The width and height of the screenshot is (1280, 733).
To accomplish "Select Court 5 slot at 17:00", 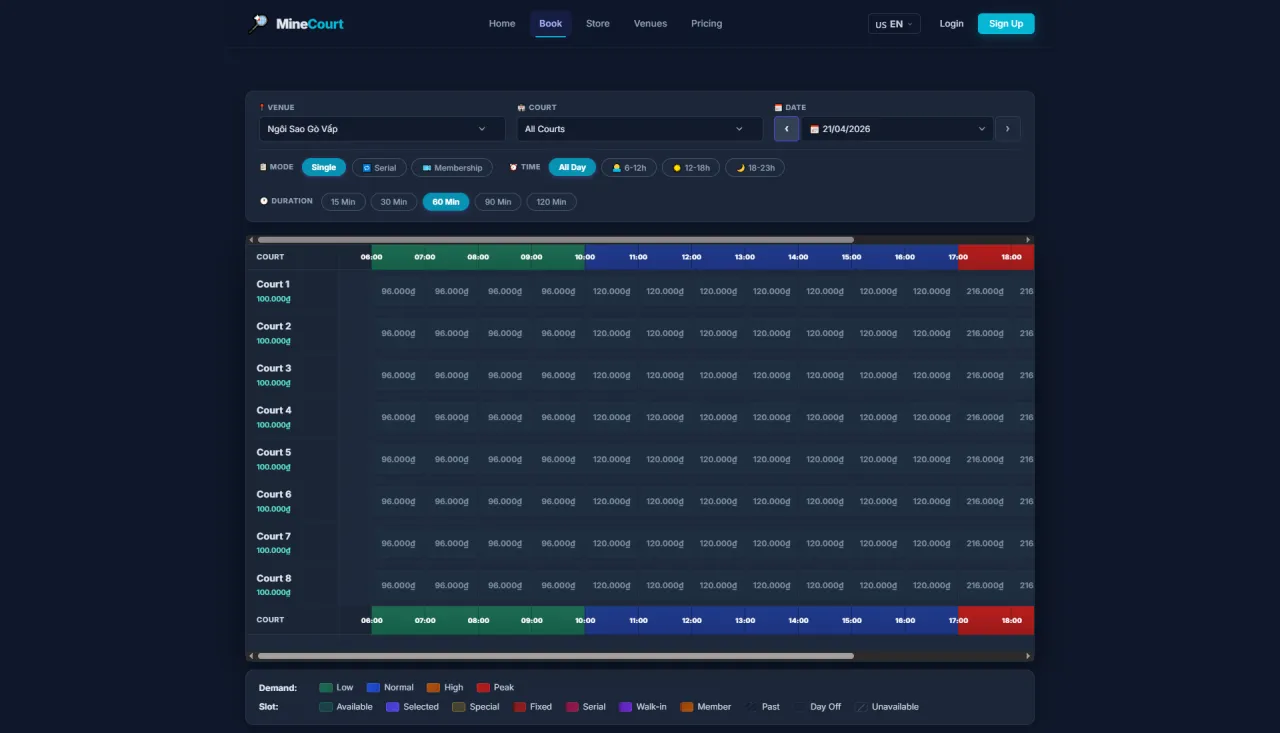I will pos(985,459).
